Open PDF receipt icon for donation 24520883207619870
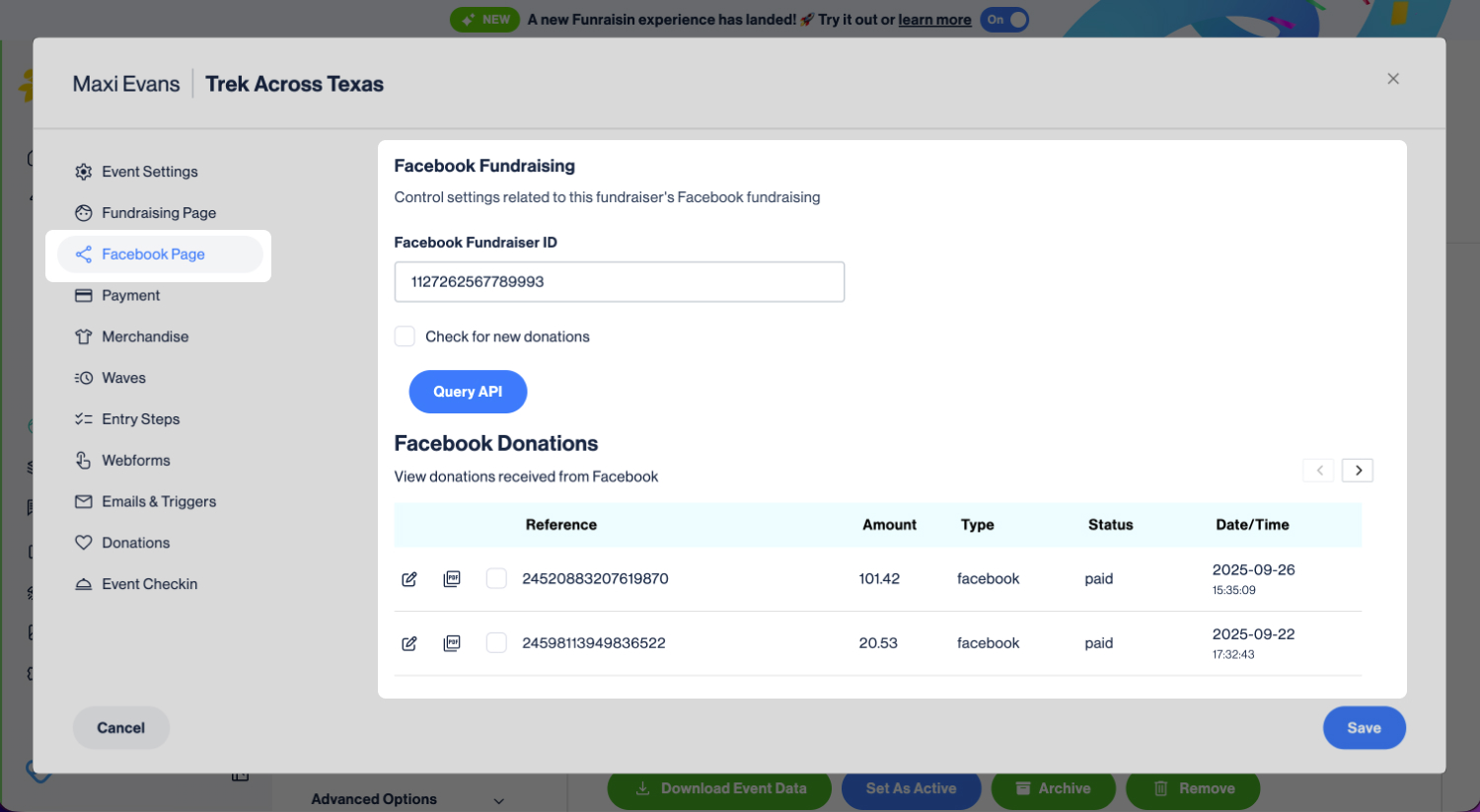Screen dimensions: 1480x812 [x=452, y=579]
